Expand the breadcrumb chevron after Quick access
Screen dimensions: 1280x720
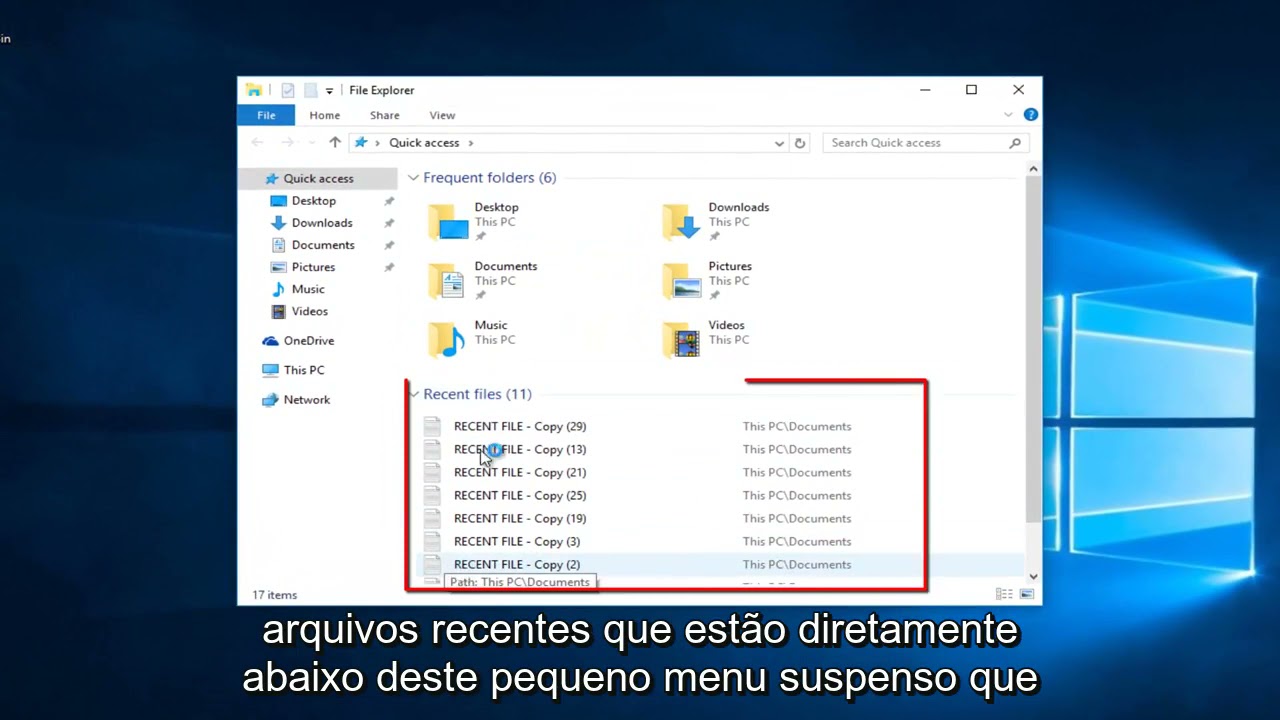point(471,143)
